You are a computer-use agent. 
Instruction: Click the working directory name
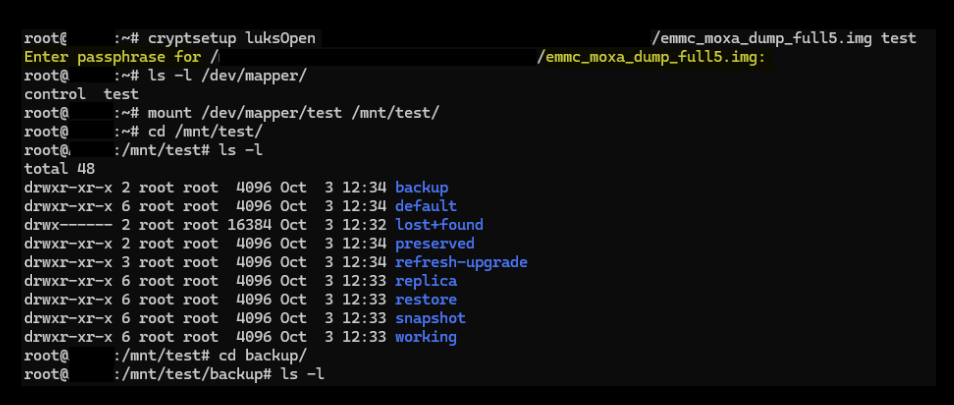click(x=425, y=337)
